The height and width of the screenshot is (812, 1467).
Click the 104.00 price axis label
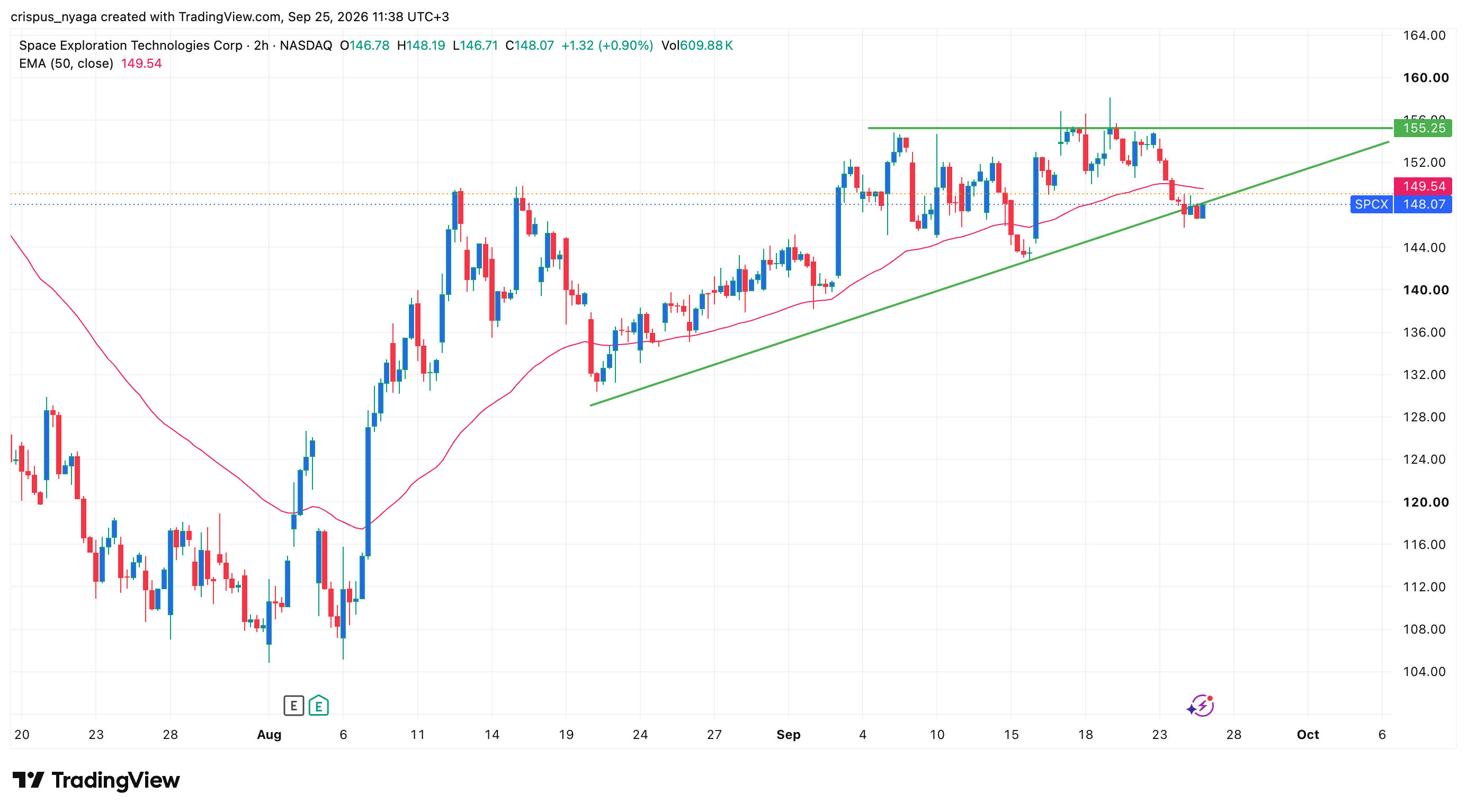pos(1424,671)
